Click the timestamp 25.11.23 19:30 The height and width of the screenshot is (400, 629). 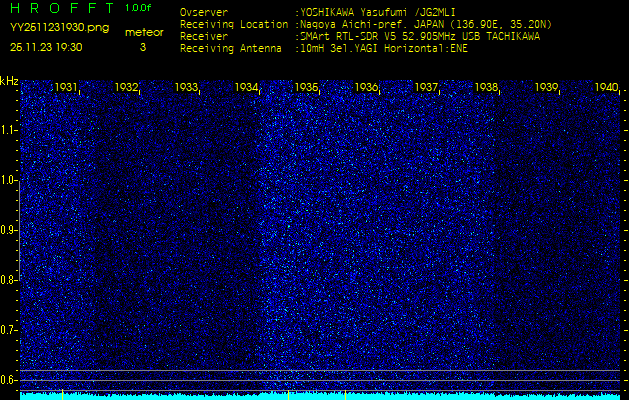click(46, 47)
